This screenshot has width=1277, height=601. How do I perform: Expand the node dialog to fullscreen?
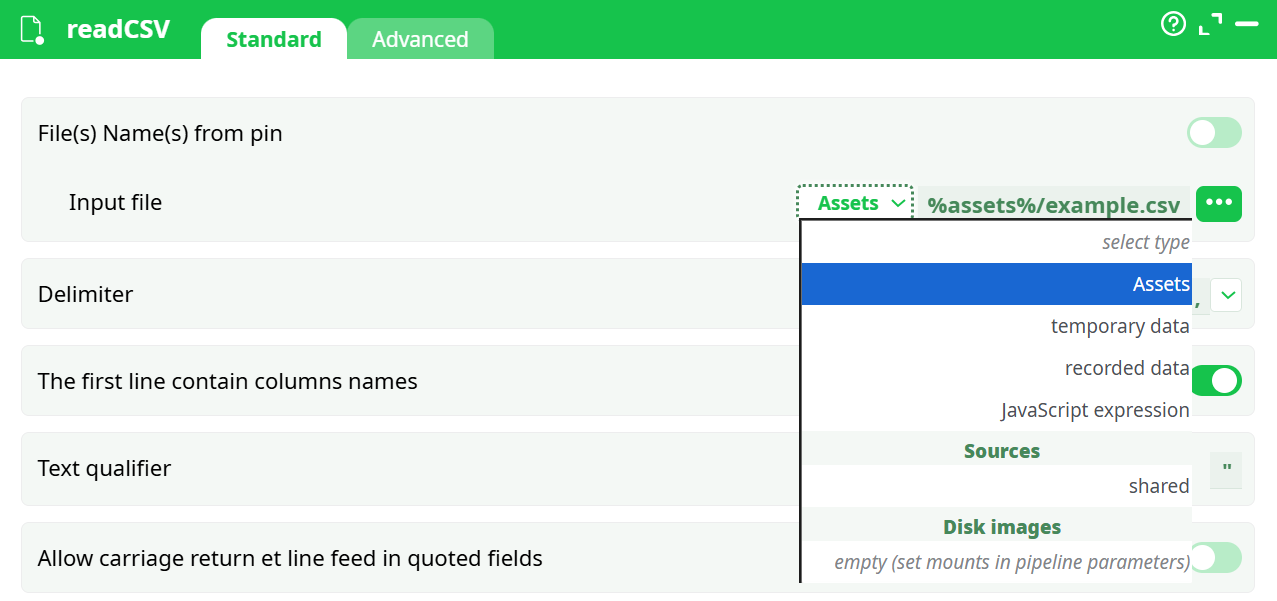point(1210,22)
